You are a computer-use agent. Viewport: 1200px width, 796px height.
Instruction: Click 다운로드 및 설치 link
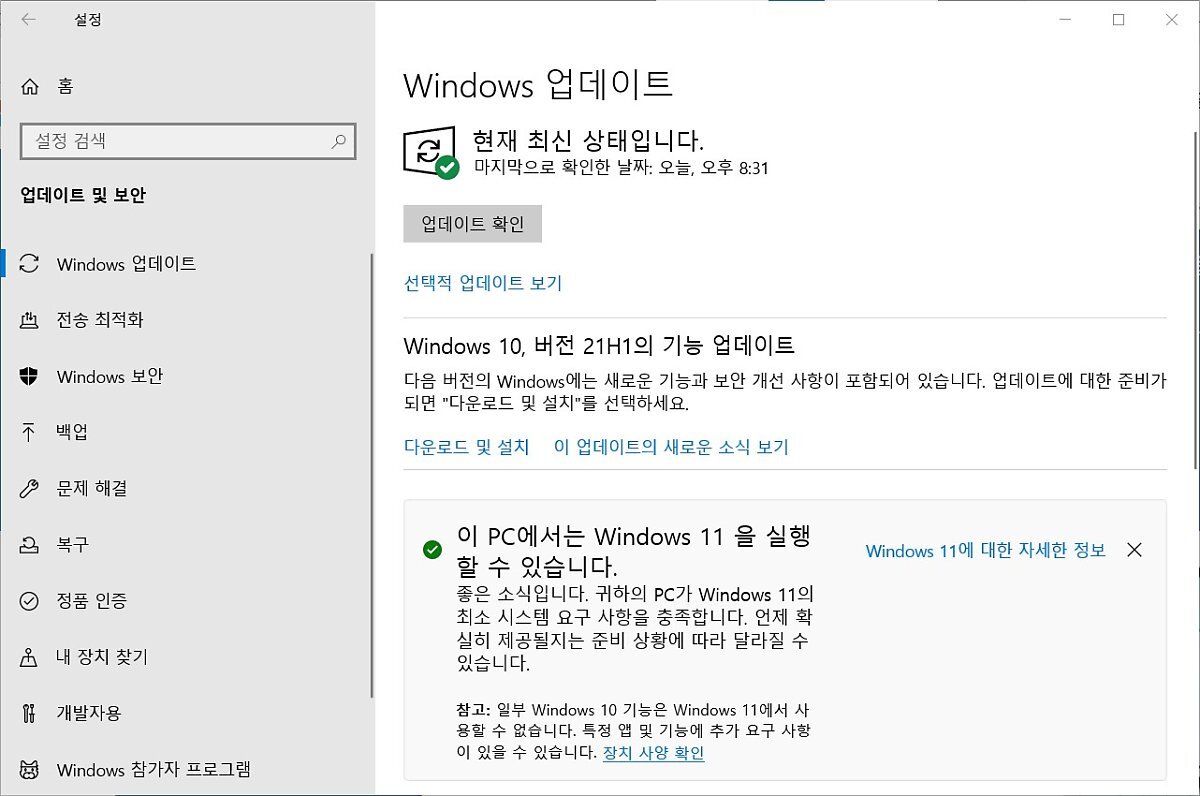pyautogui.click(x=467, y=447)
